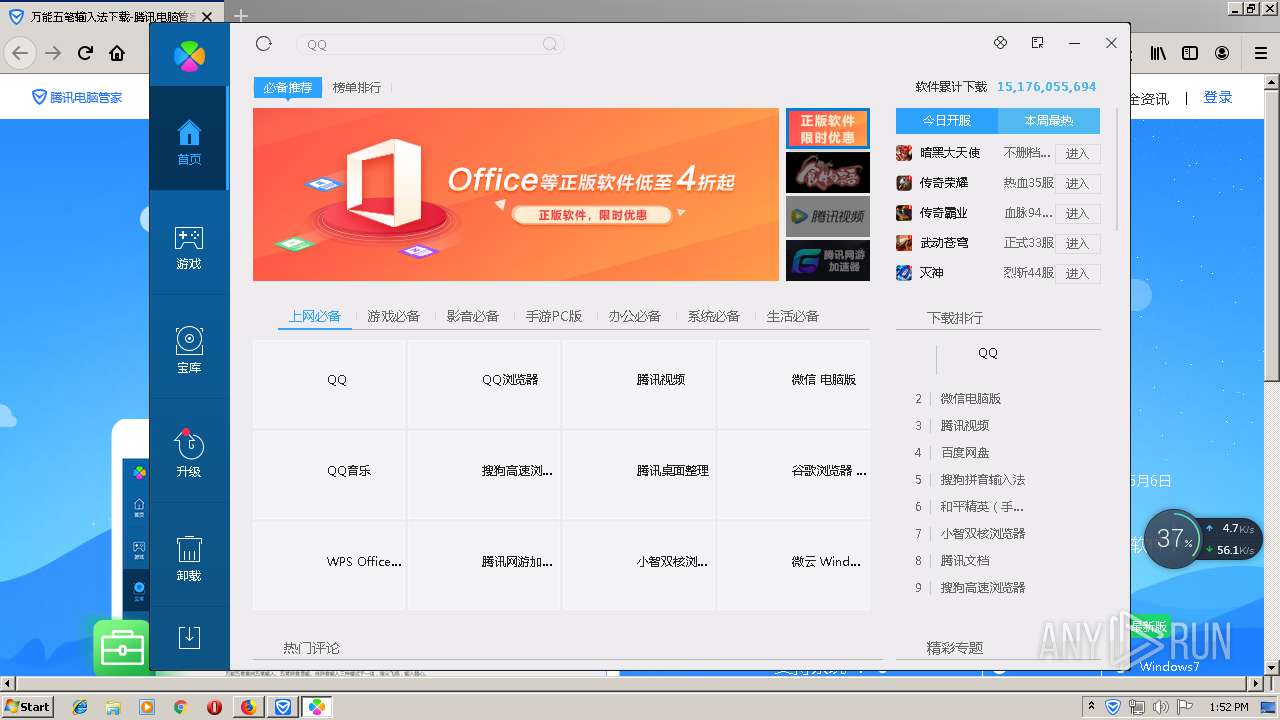Image resolution: width=1280 pixels, height=720 pixels.
Task: Open the QQ浏览器 software tile
Action: pyautogui.click(x=484, y=384)
